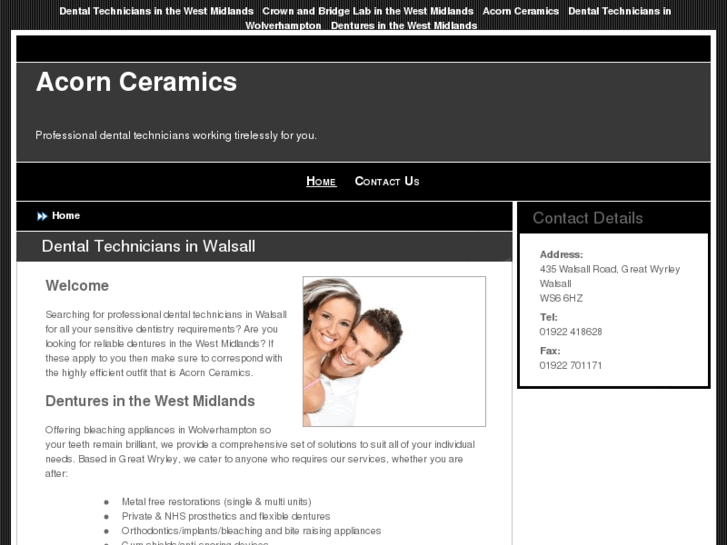Click the top 'Acorn Ceramics' link
This screenshot has width=727, height=545.
pos(521,11)
